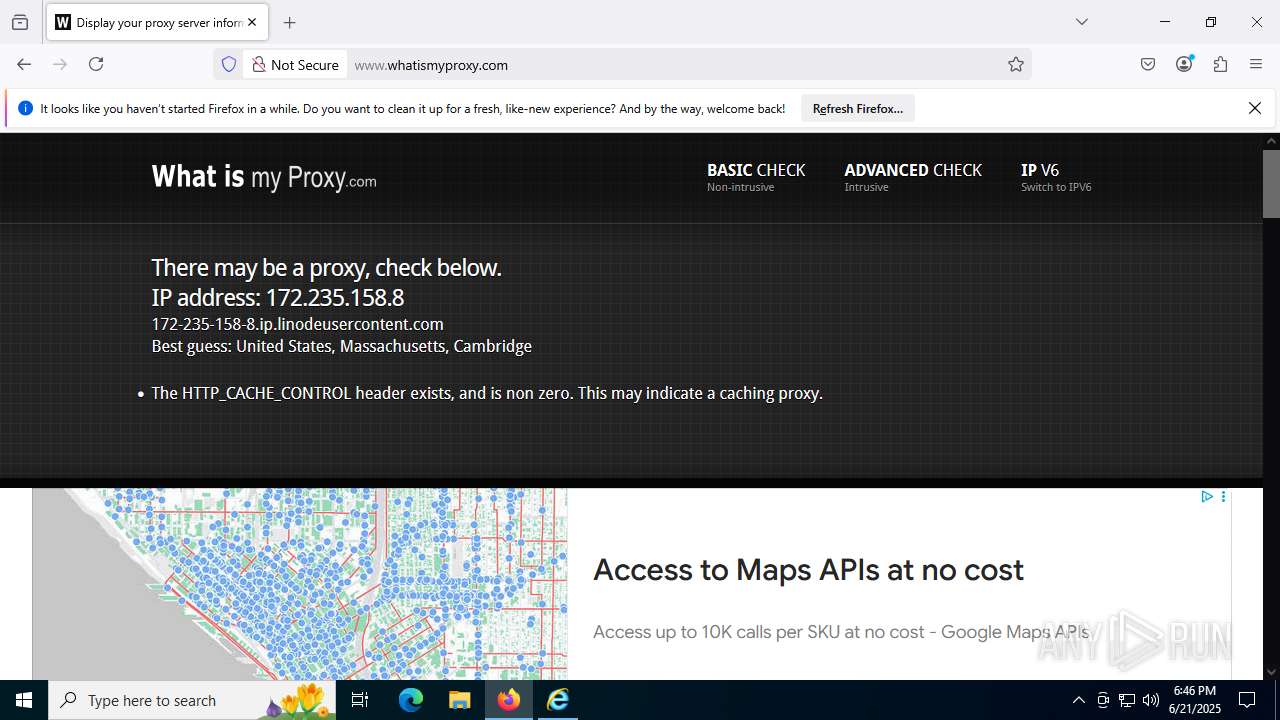
Task: Select the linodeusercontent hostname text
Action: point(297,324)
